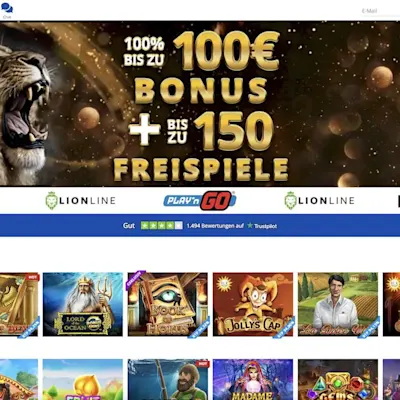Image resolution: width=400 pixels, height=400 pixels.
Task: Launch the Lord of the Ocean game
Action: point(83,304)
